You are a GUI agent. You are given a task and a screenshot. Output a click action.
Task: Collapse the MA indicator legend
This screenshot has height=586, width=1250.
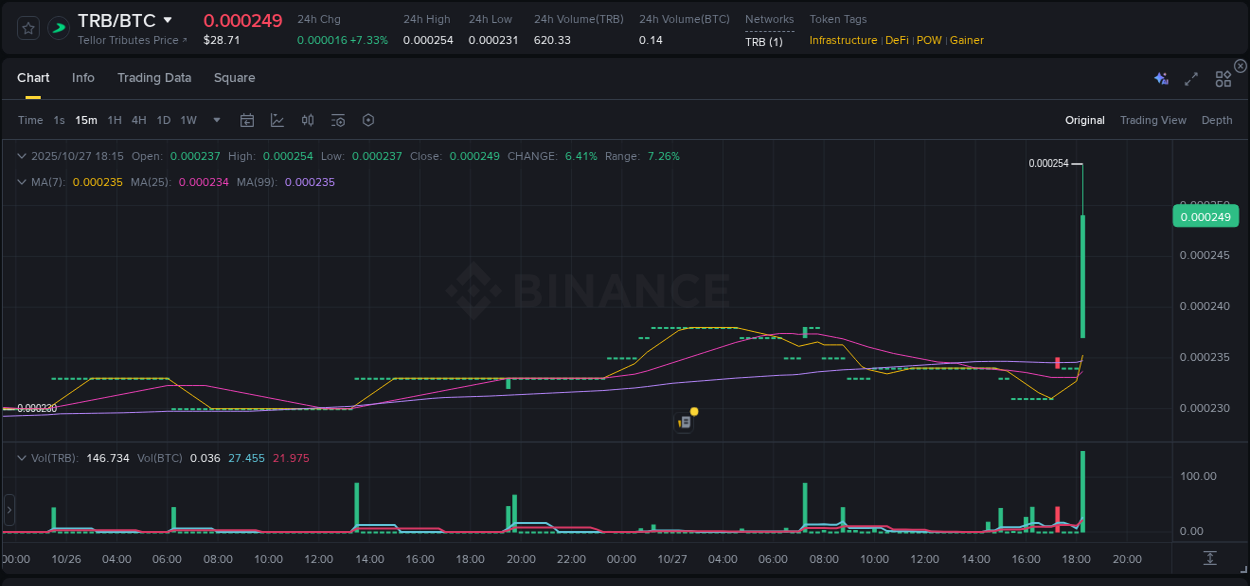click(x=22, y=182)
